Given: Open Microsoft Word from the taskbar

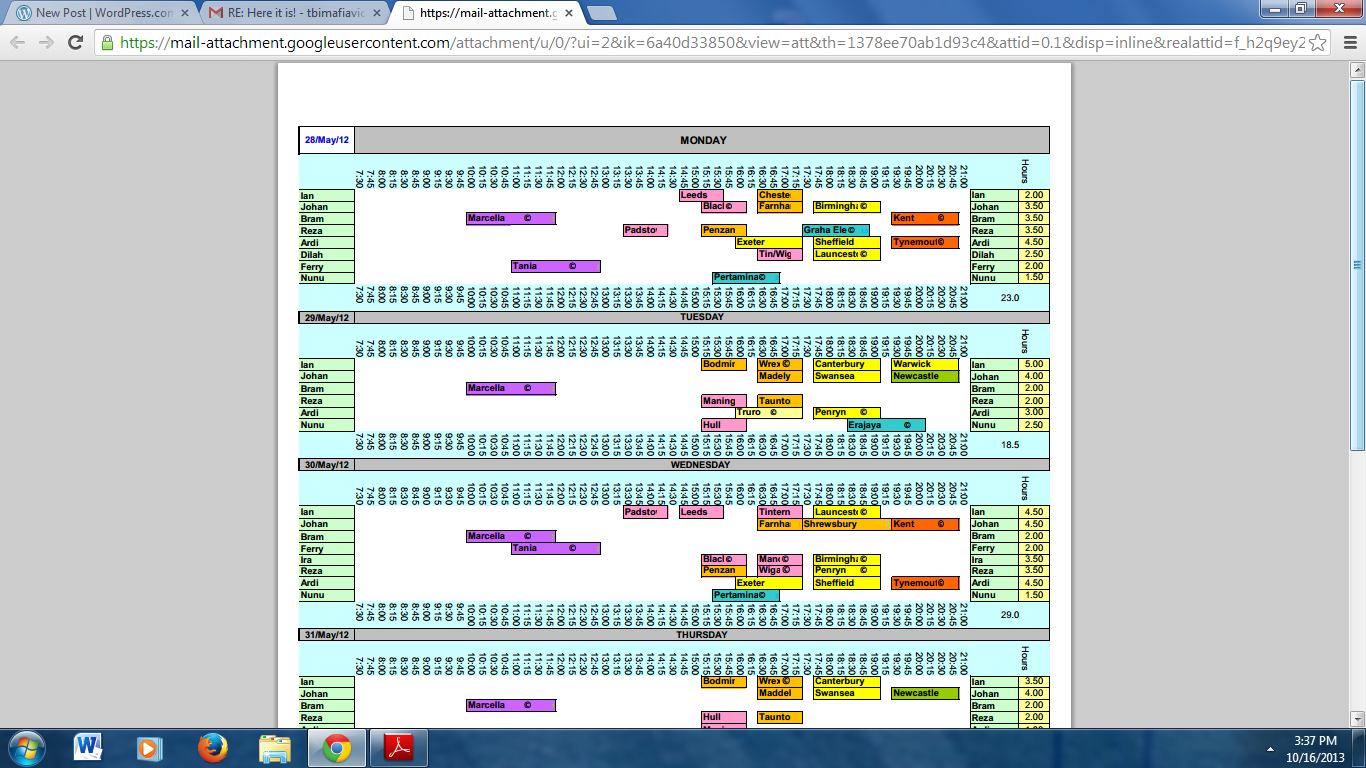Looking at the screenshot, I should tap(88, 747).
